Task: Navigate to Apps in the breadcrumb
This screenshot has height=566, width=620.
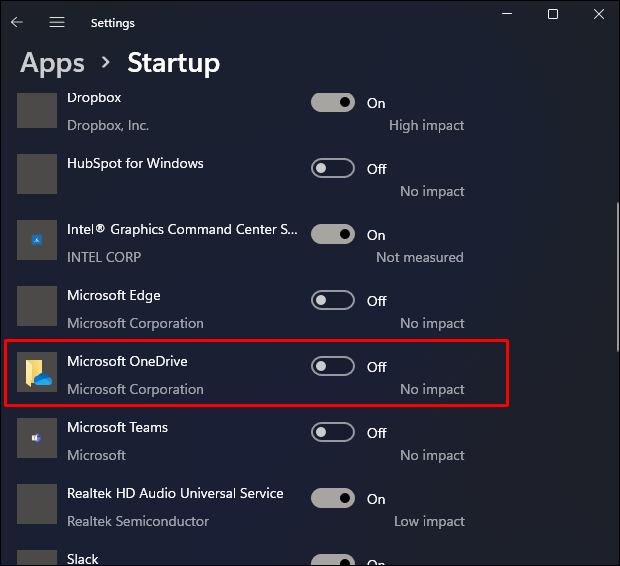Action: coord(52,63)
